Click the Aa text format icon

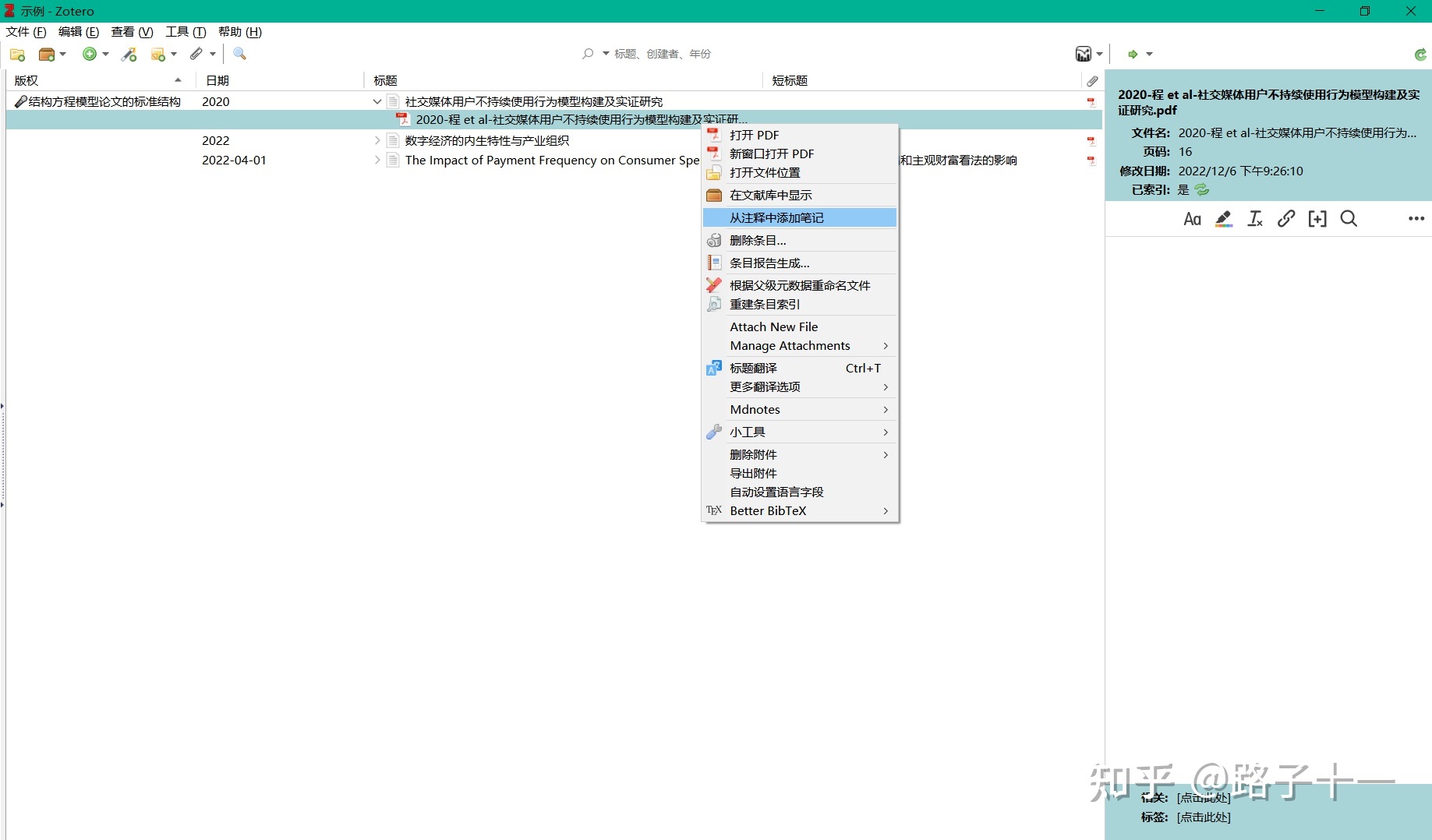coord(1192,219)
